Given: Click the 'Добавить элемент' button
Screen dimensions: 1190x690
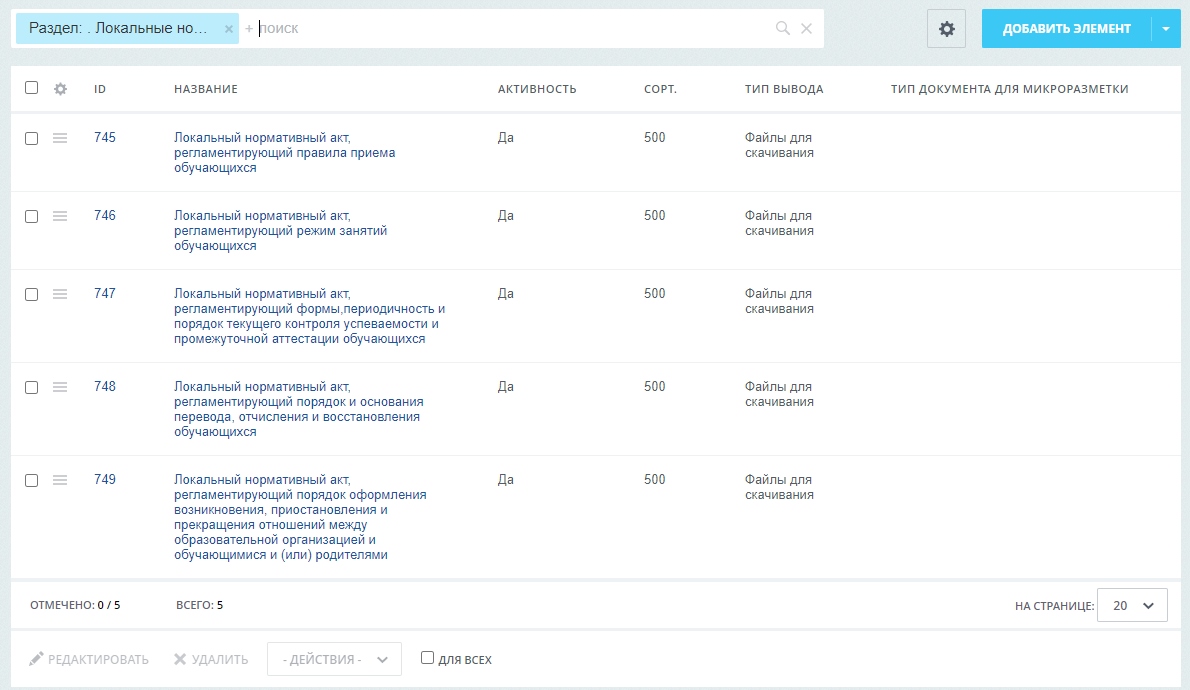Looking at the screenshot, I should pyautogui.click(x=1066, y=29).
